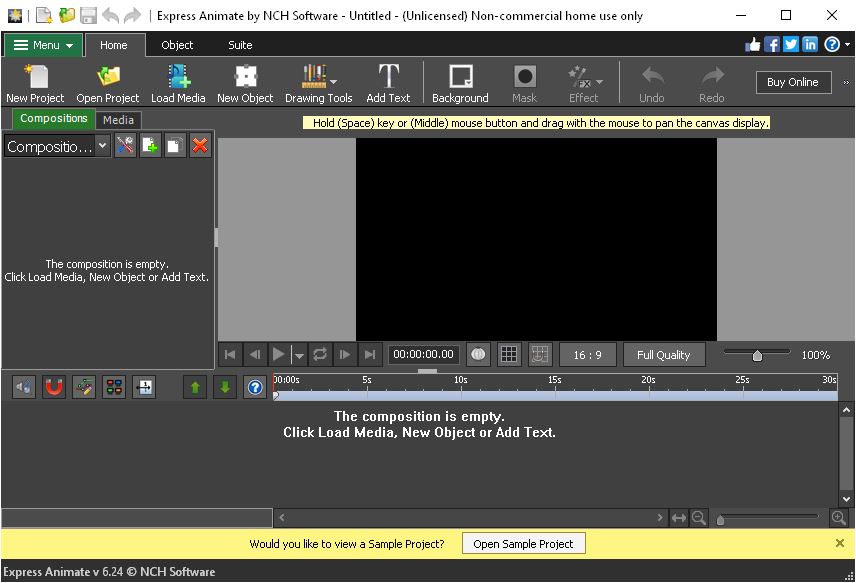Open the Mask tool
Viewport: 856px width, 583px height.
(x=524, y=80)
